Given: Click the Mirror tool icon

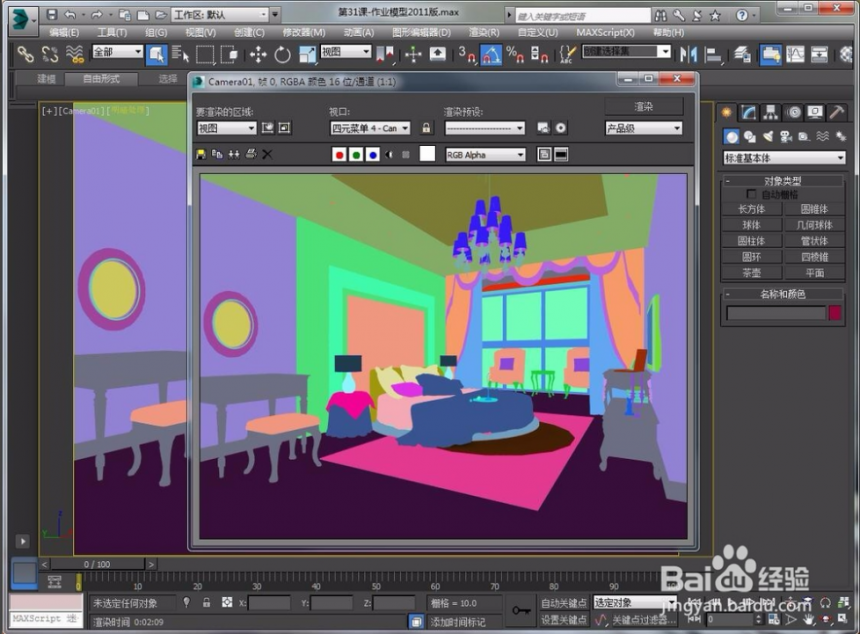Looking at the screenshot, I should pyautogui.click(x=688, y=54).
